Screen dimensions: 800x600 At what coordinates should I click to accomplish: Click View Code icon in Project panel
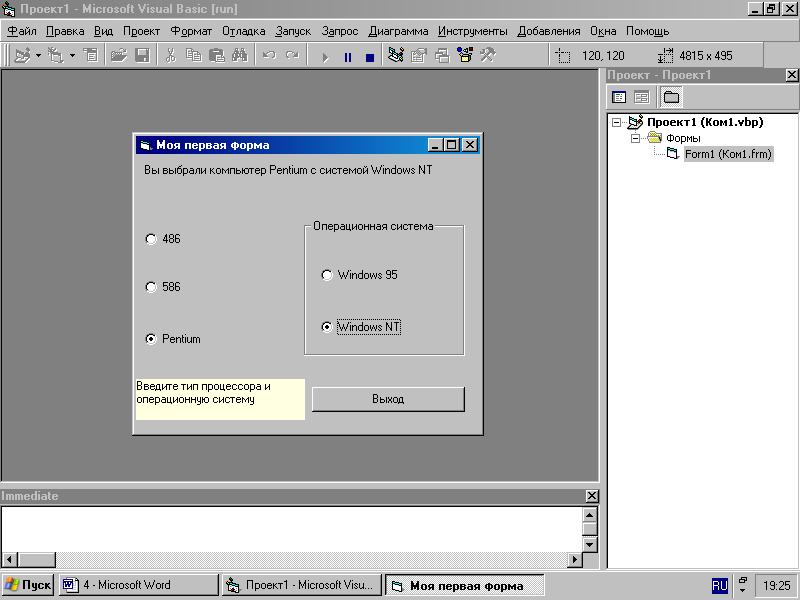619,97
